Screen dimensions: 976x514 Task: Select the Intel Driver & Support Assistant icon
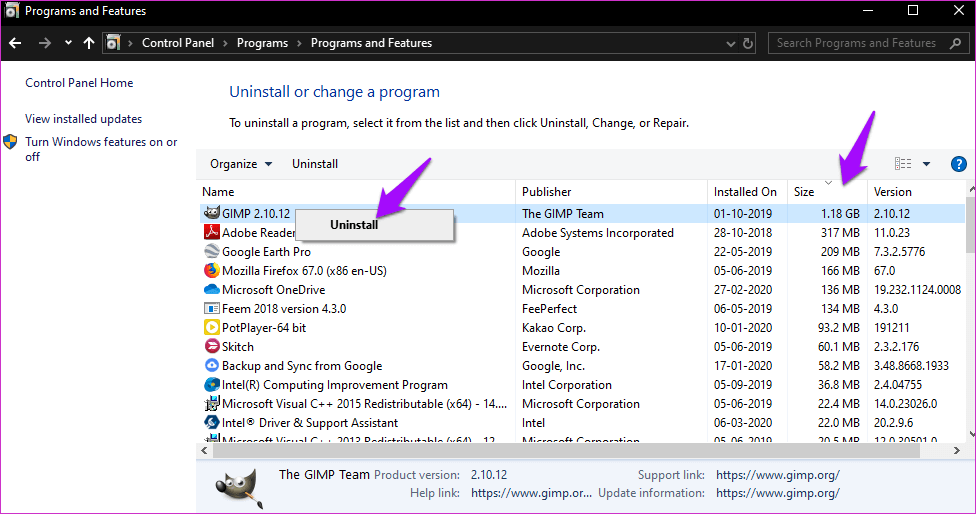(212, 422)
